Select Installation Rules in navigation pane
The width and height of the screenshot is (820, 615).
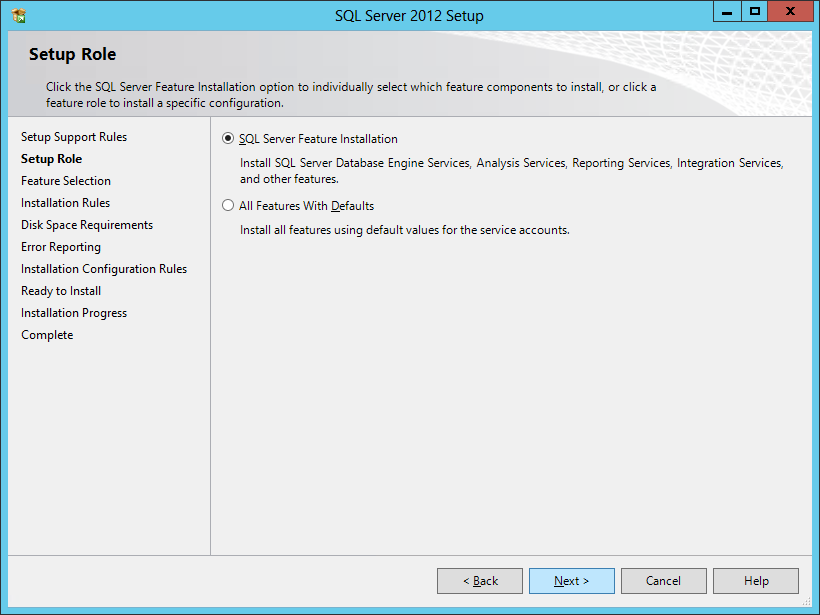point(65,202)
